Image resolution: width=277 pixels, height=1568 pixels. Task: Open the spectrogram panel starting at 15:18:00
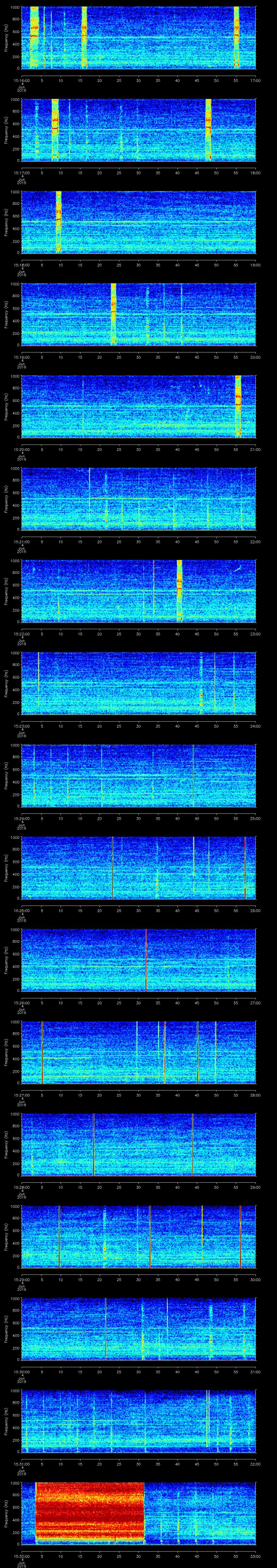(139, 222)
